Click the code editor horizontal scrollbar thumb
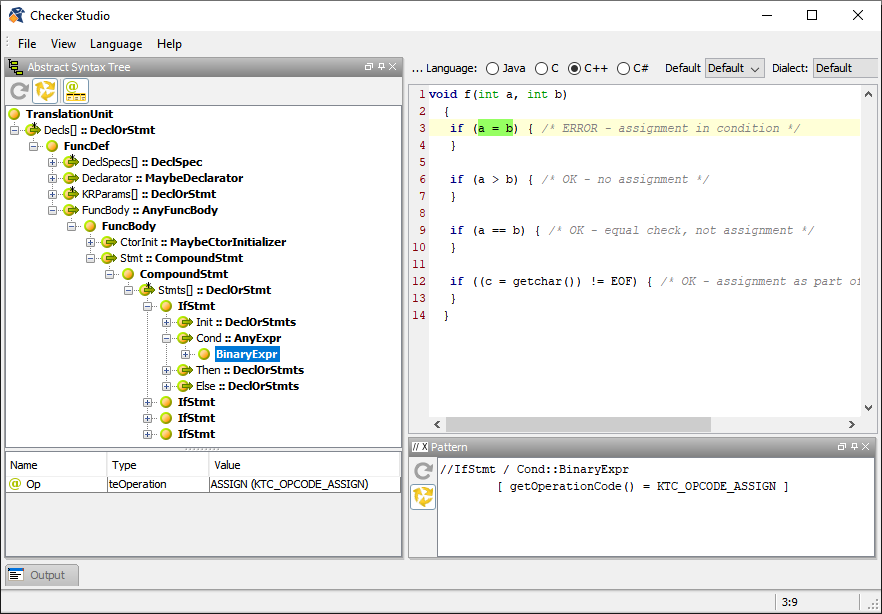 [x=578, y=425]
